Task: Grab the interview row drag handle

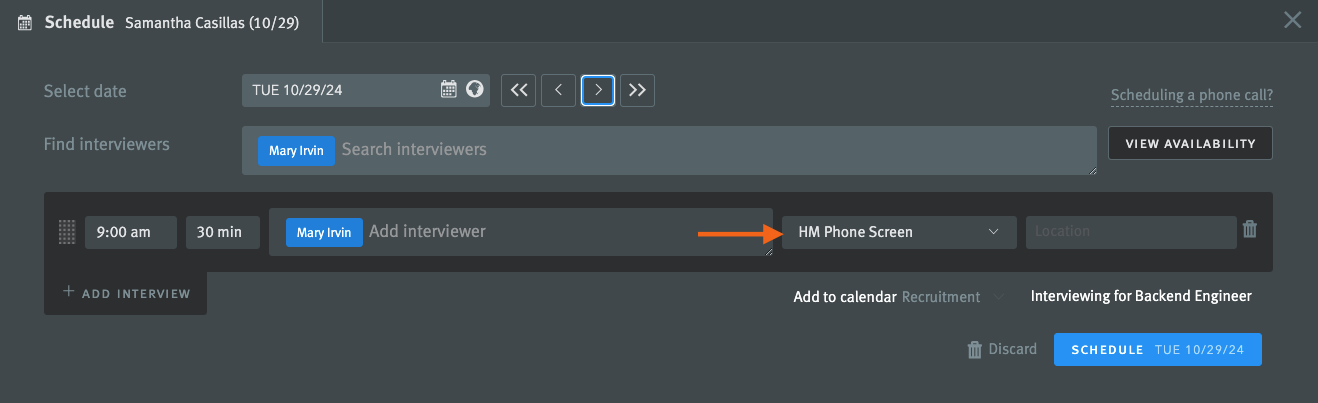Action: coord(67,232)
